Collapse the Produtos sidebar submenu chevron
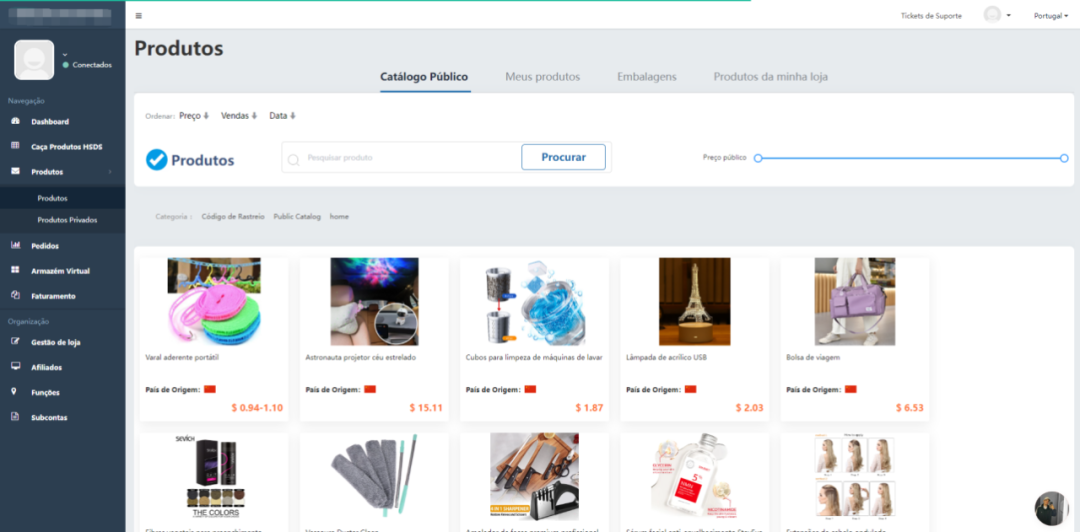This screenshot has width=1080, height=532. coord(110,172)
